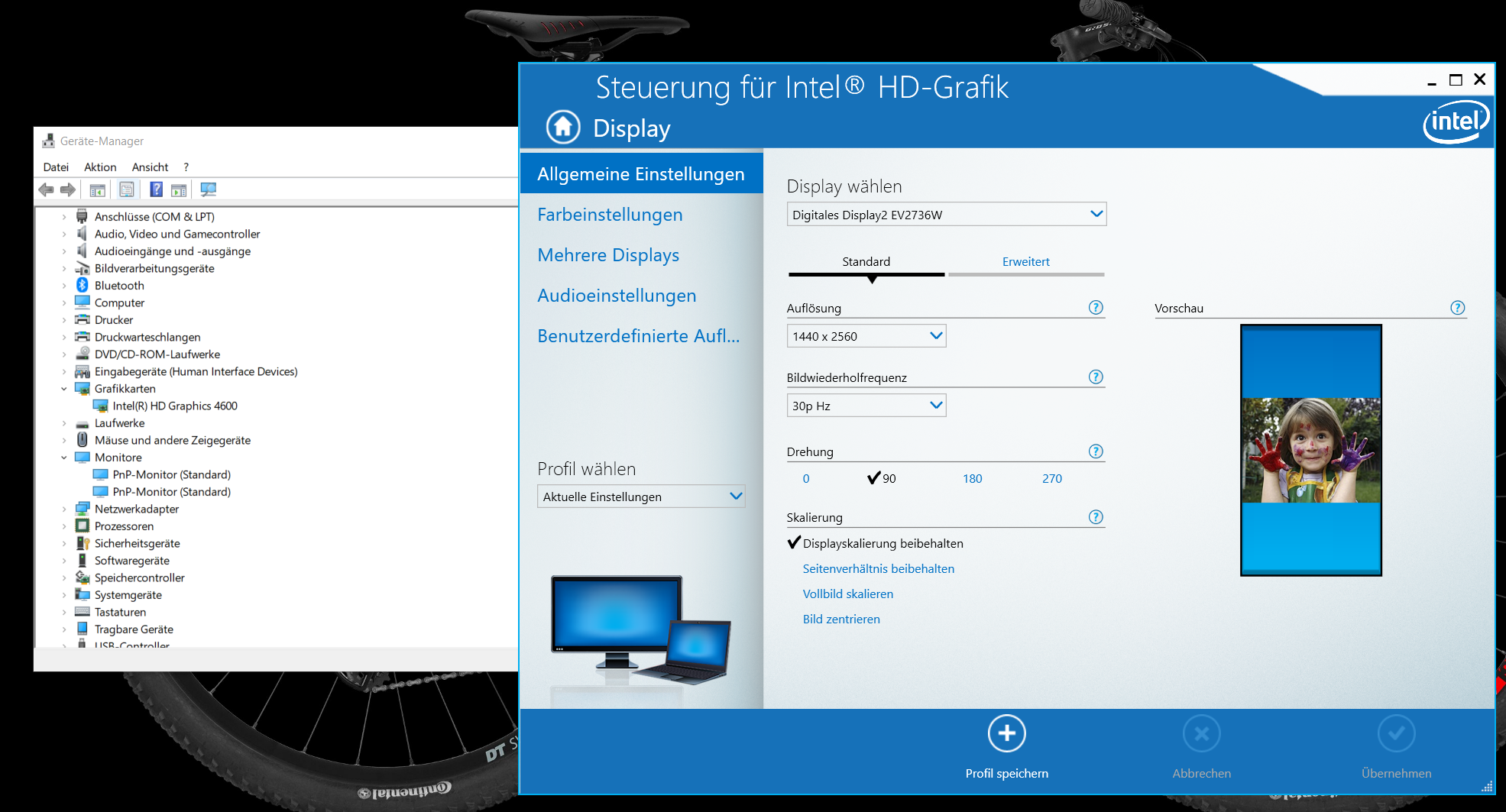Click the Abbrechen X icon

[x=1201, y=733]
